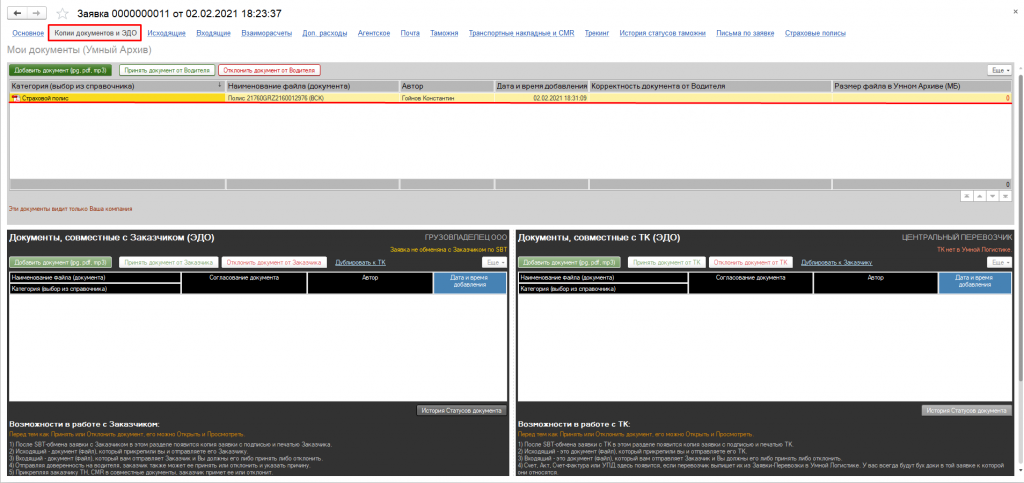Go forward with the right arrow button

point(37,13)
